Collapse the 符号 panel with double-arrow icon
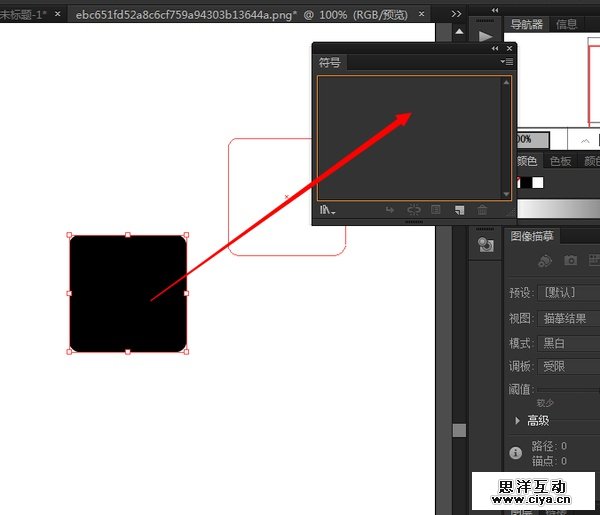Viewport: 600px width, 515px height. [495, 49]
